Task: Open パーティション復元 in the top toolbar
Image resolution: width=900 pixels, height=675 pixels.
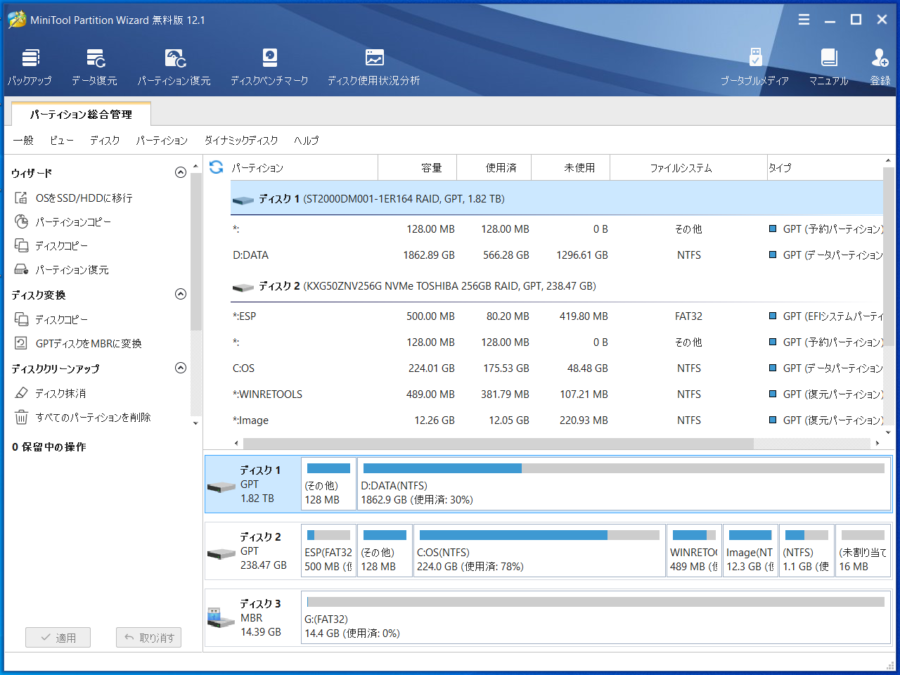Action: [173, 66]
